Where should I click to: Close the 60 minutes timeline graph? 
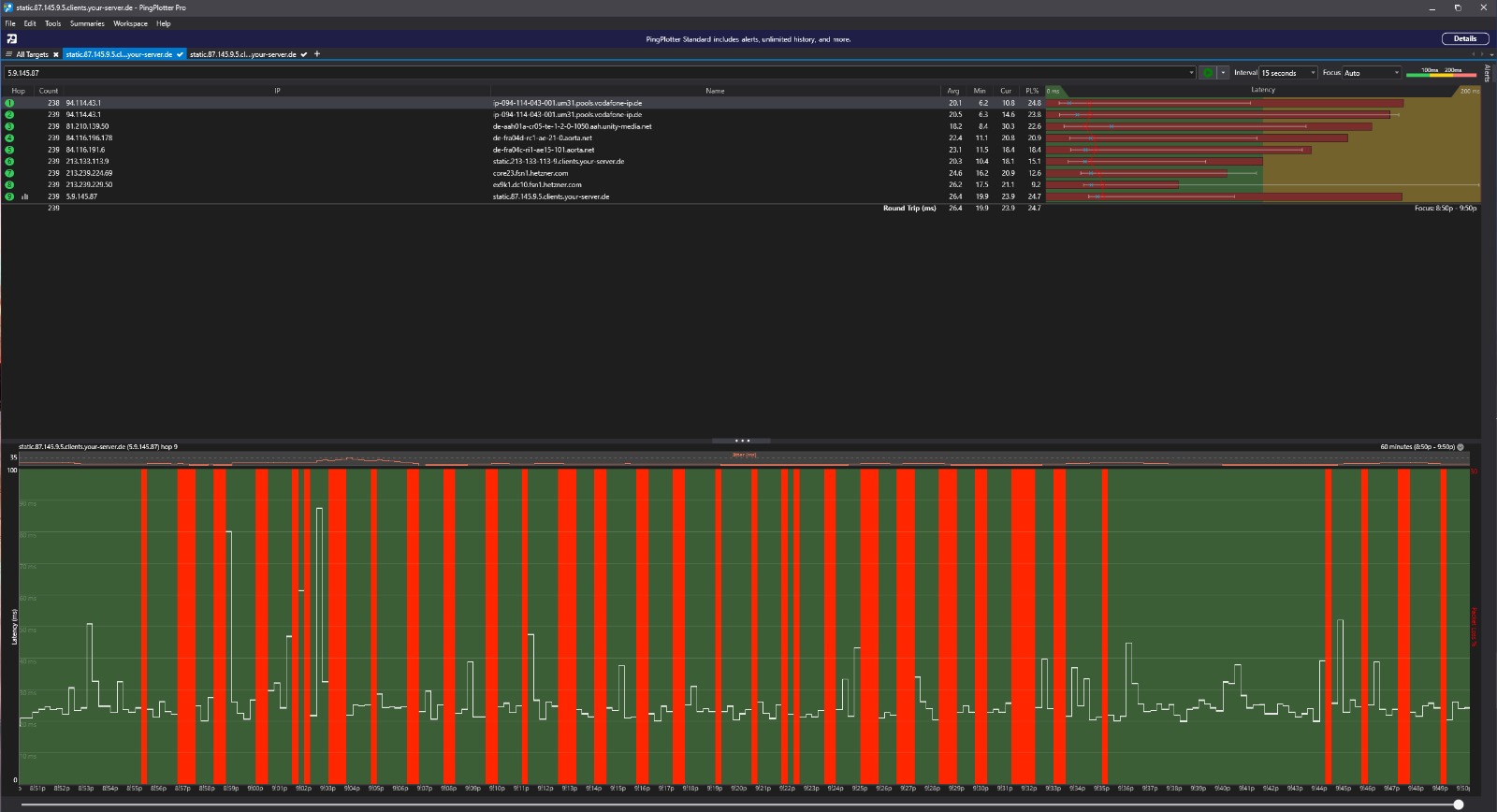1461,447
